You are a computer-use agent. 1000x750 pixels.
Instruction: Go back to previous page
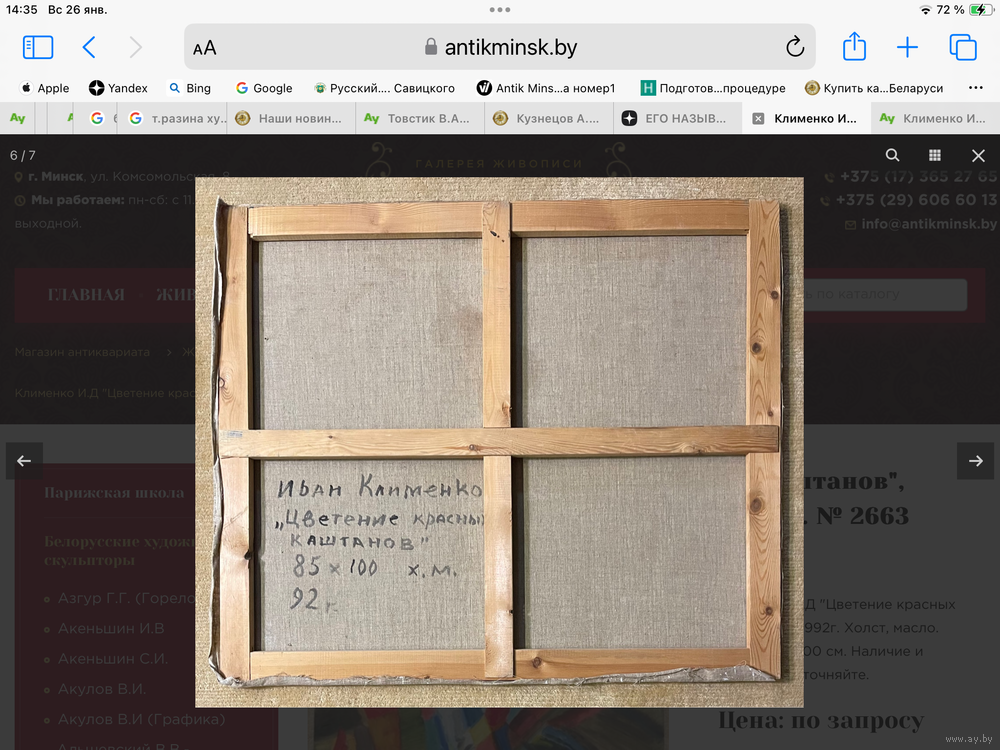click(x=89, y=47)
